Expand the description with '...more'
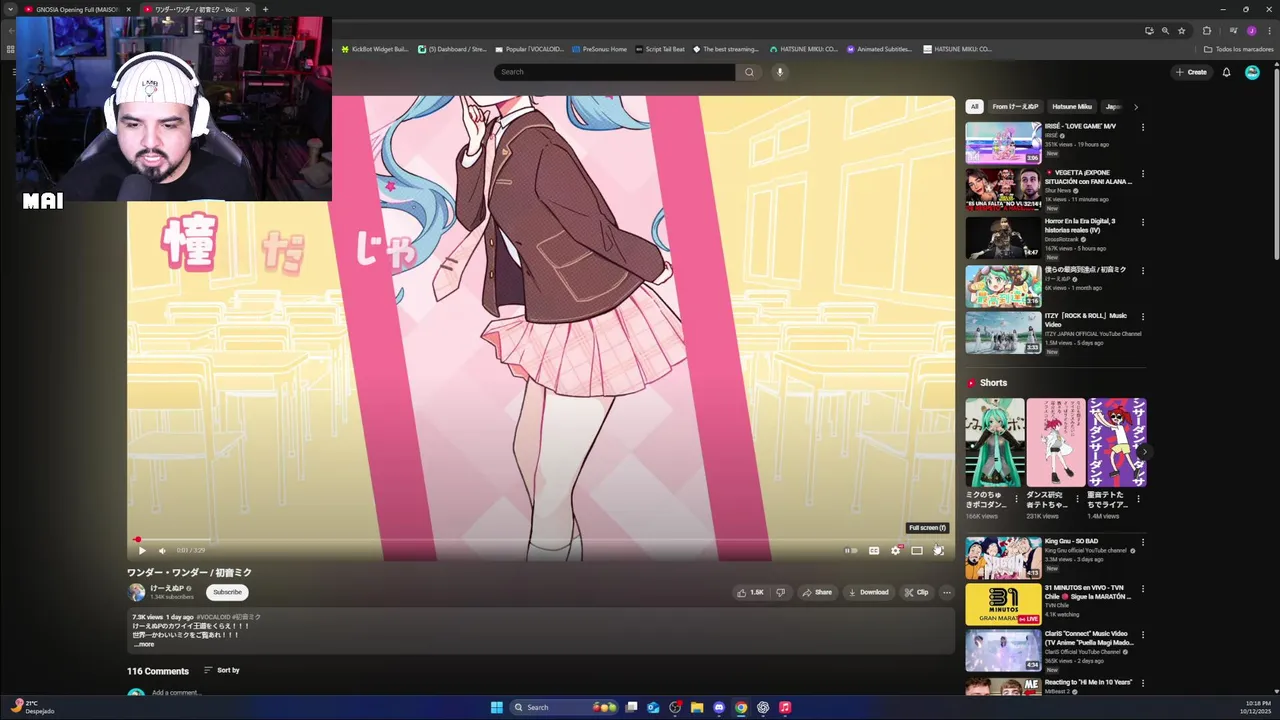This screenshot has height=720, width=1280. pos(144,644)
